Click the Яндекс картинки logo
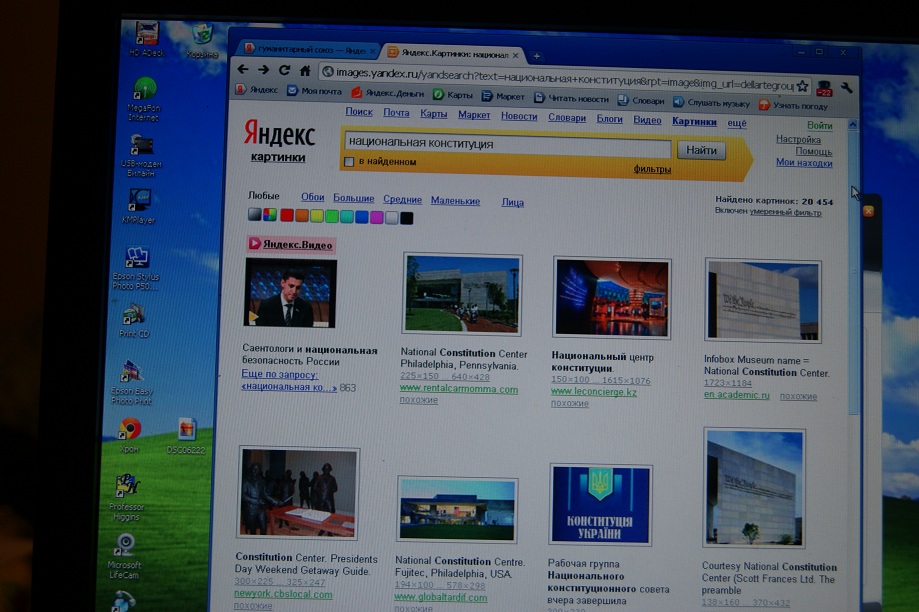 (279, 141)
